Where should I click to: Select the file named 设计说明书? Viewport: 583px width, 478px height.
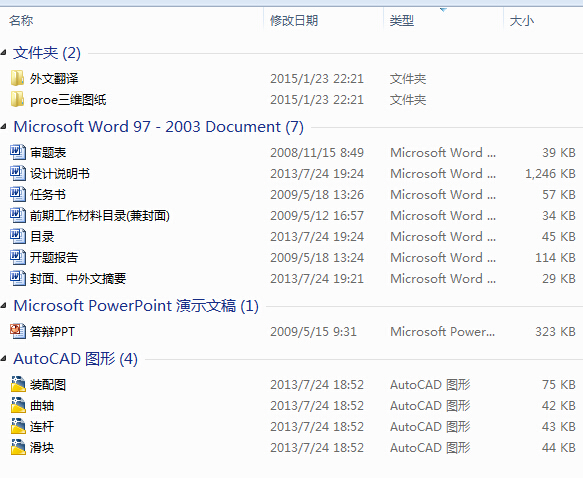(60, 174)
